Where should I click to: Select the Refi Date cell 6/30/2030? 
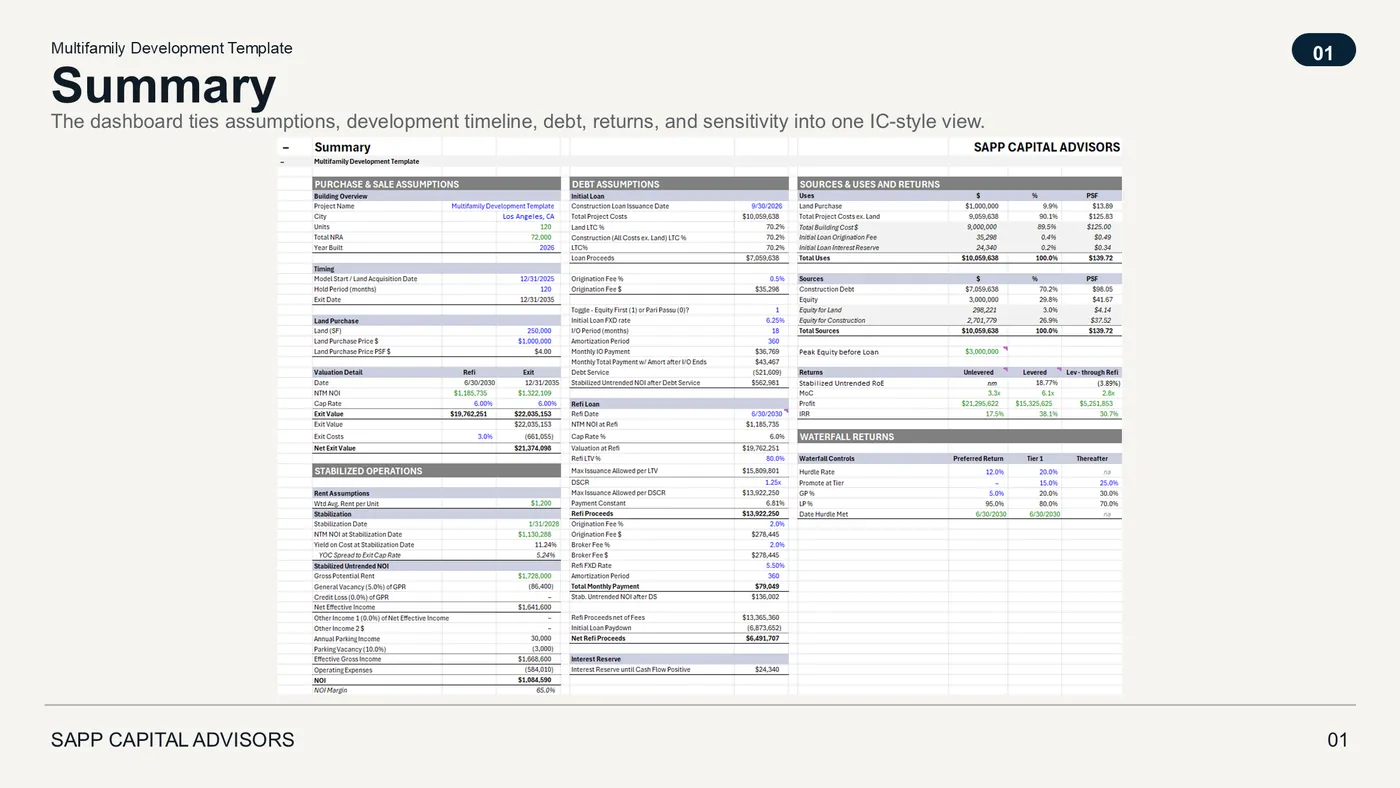click(x=765, y=414)
